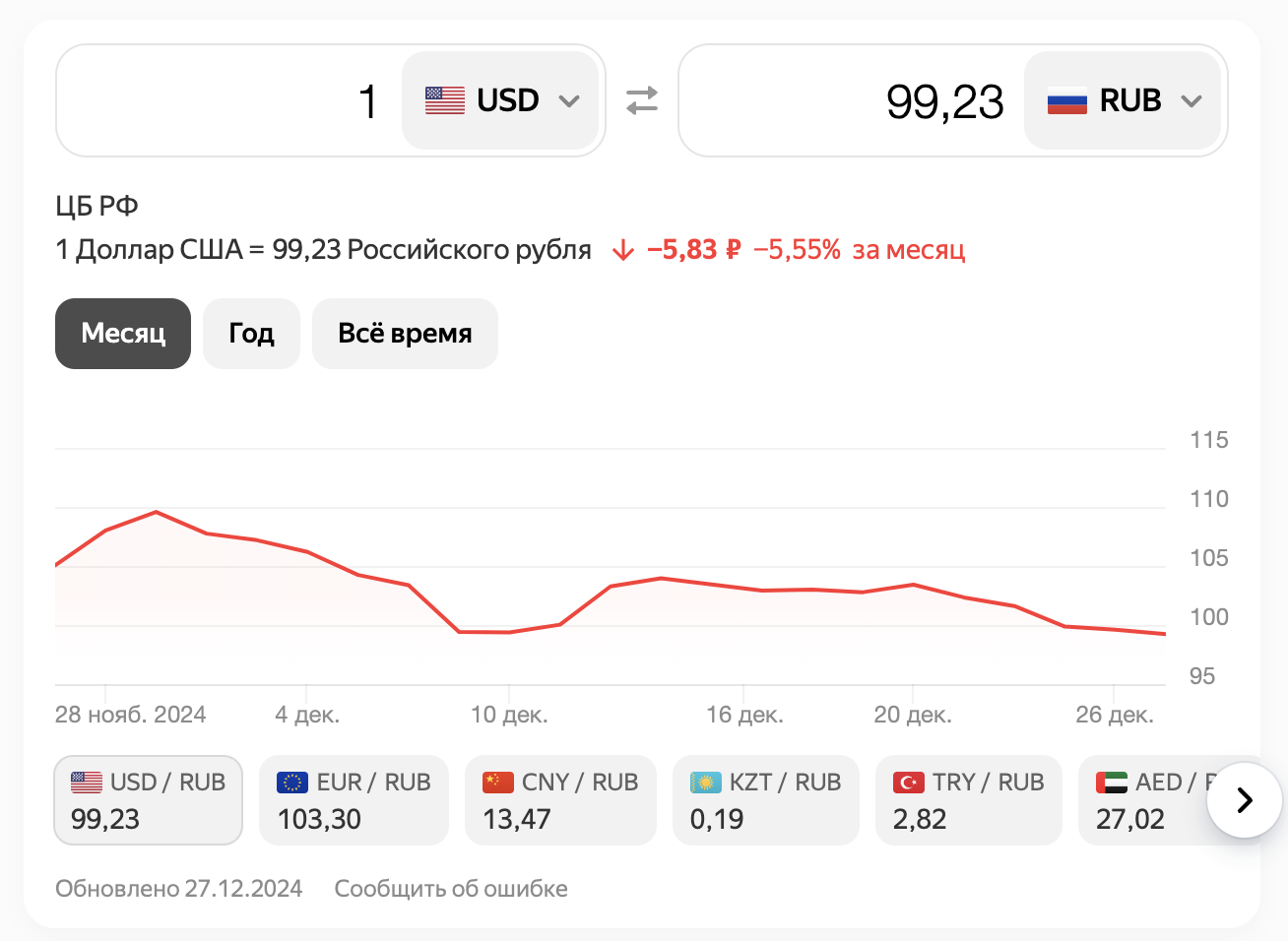1288x941 pixels.
Task: Select the CNY / RUB pair chip
Action: [x=560, y=800]
